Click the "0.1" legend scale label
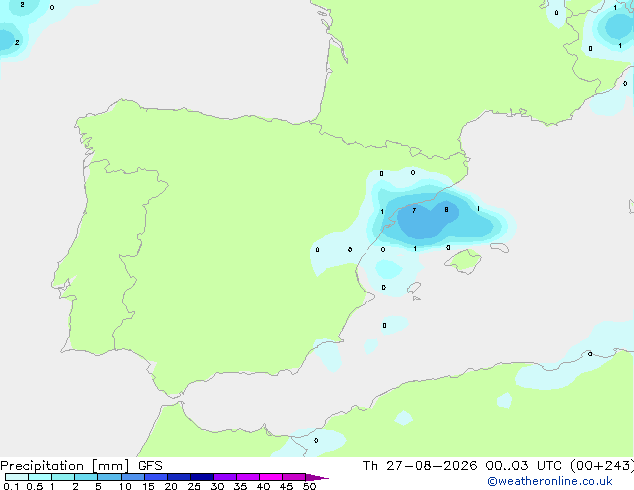Image resolution: width=634 pixels, height=490 pixels. click(11, 486)
